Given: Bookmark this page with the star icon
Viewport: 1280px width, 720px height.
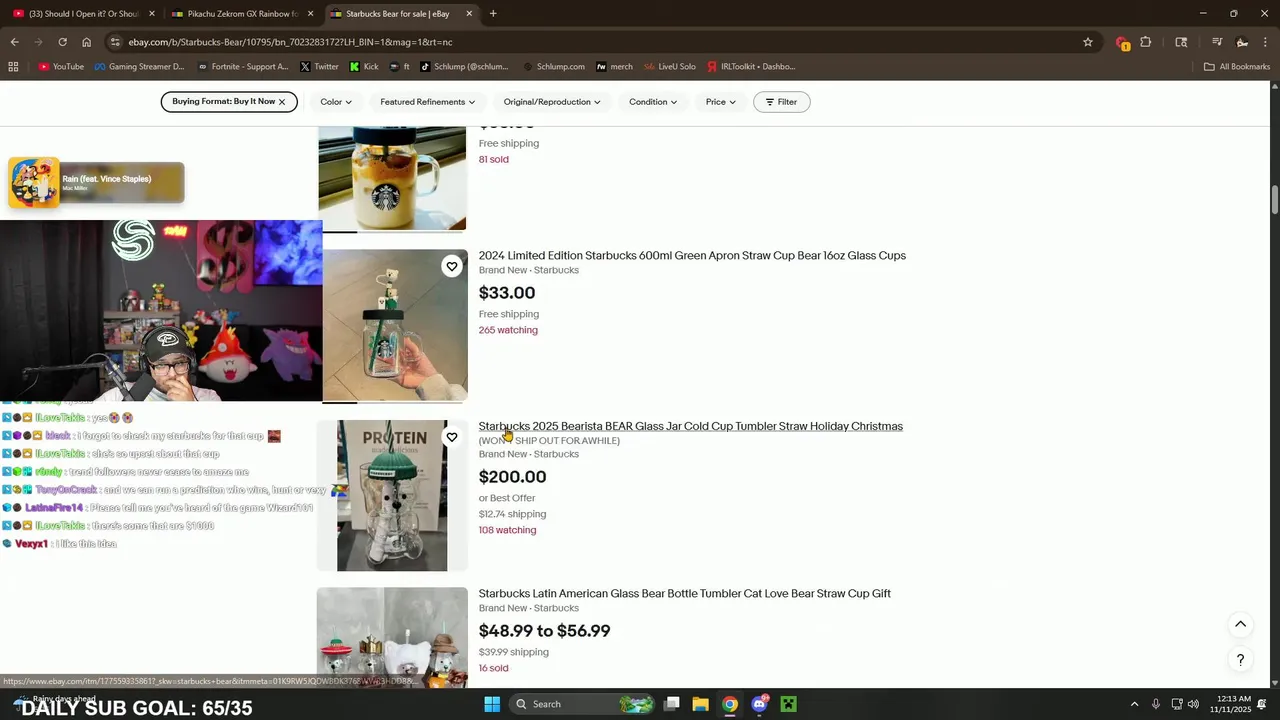Looking at the screenshot, I should tap(1088, 42).
